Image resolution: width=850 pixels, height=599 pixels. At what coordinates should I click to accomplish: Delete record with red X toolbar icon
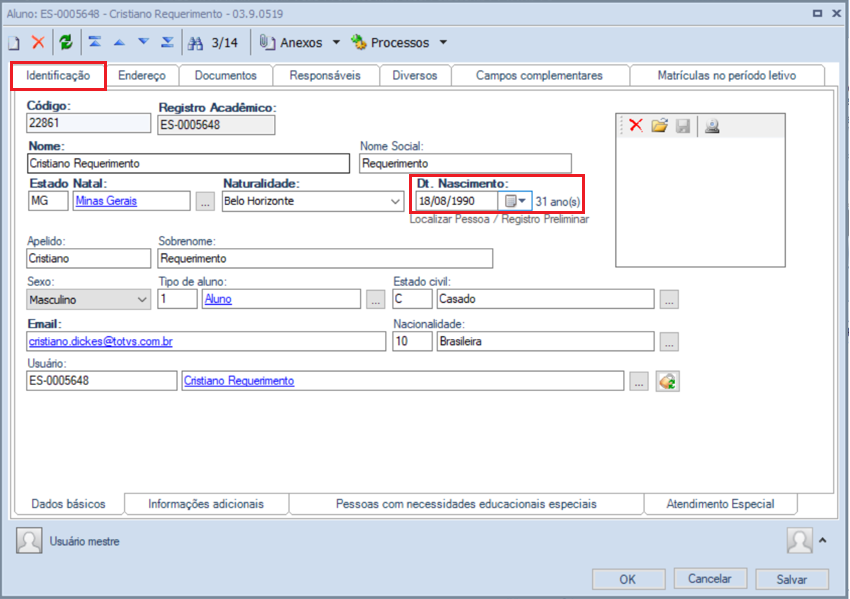pyautogui.click(x=38, y=42)
